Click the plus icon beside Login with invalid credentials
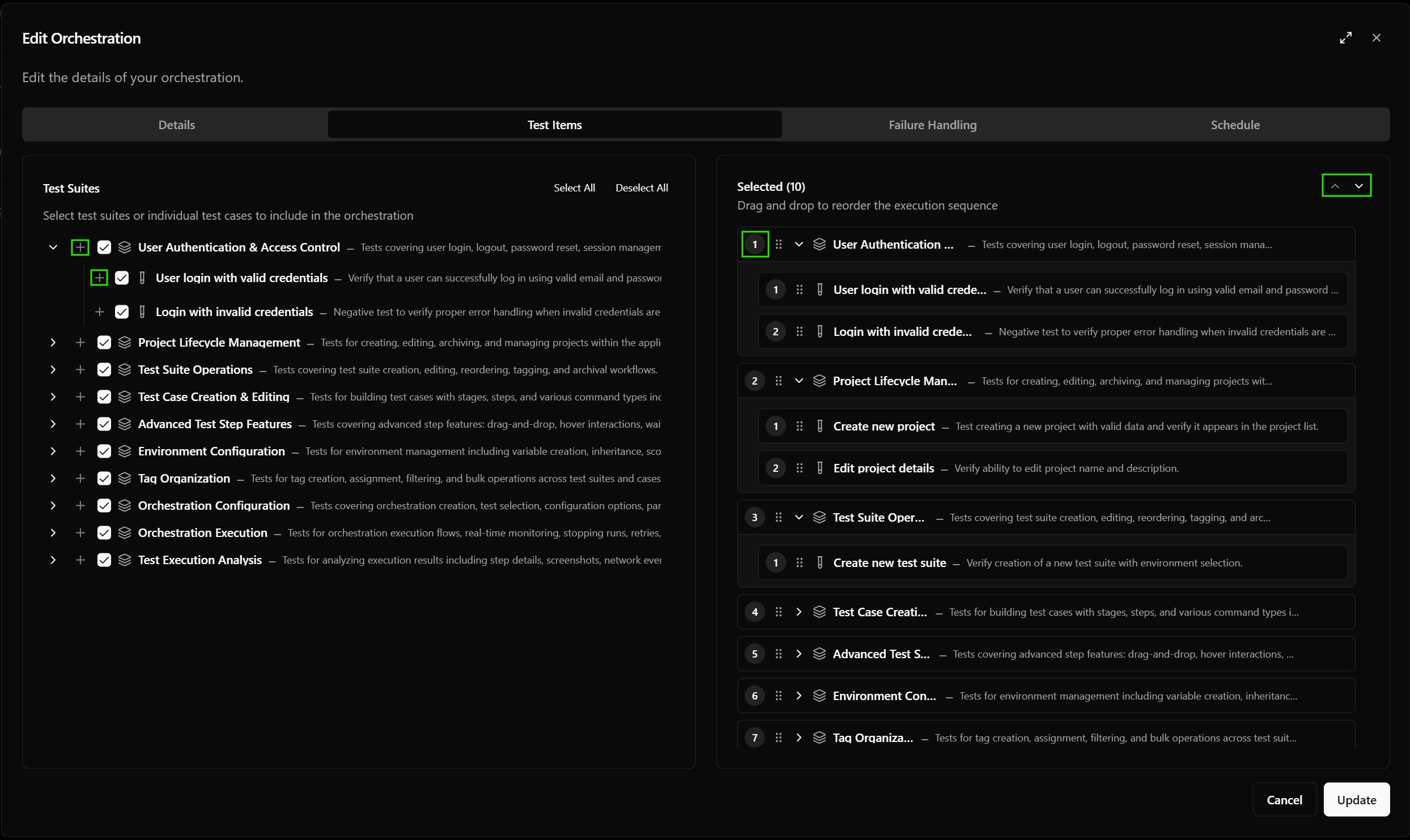This screenshot has height=840, width=1410. (99, 312)
